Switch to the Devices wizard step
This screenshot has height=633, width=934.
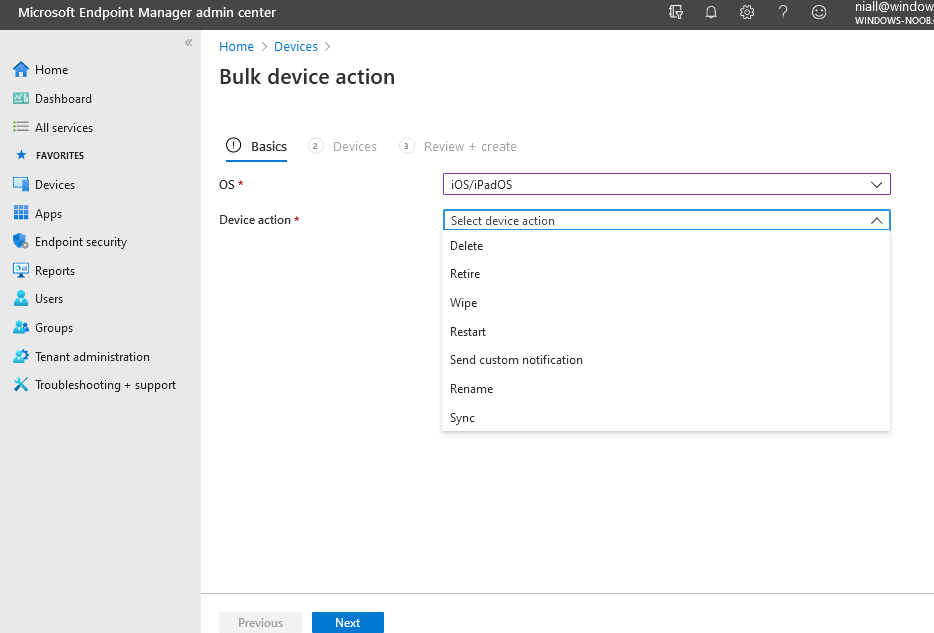point(354,147)
